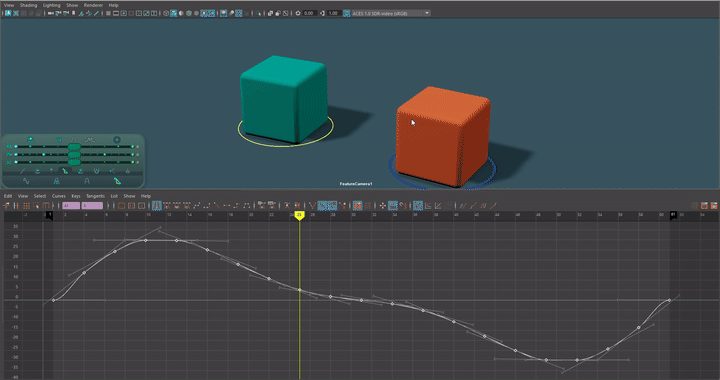Select the Lattice Deform Keys tool

27,206
